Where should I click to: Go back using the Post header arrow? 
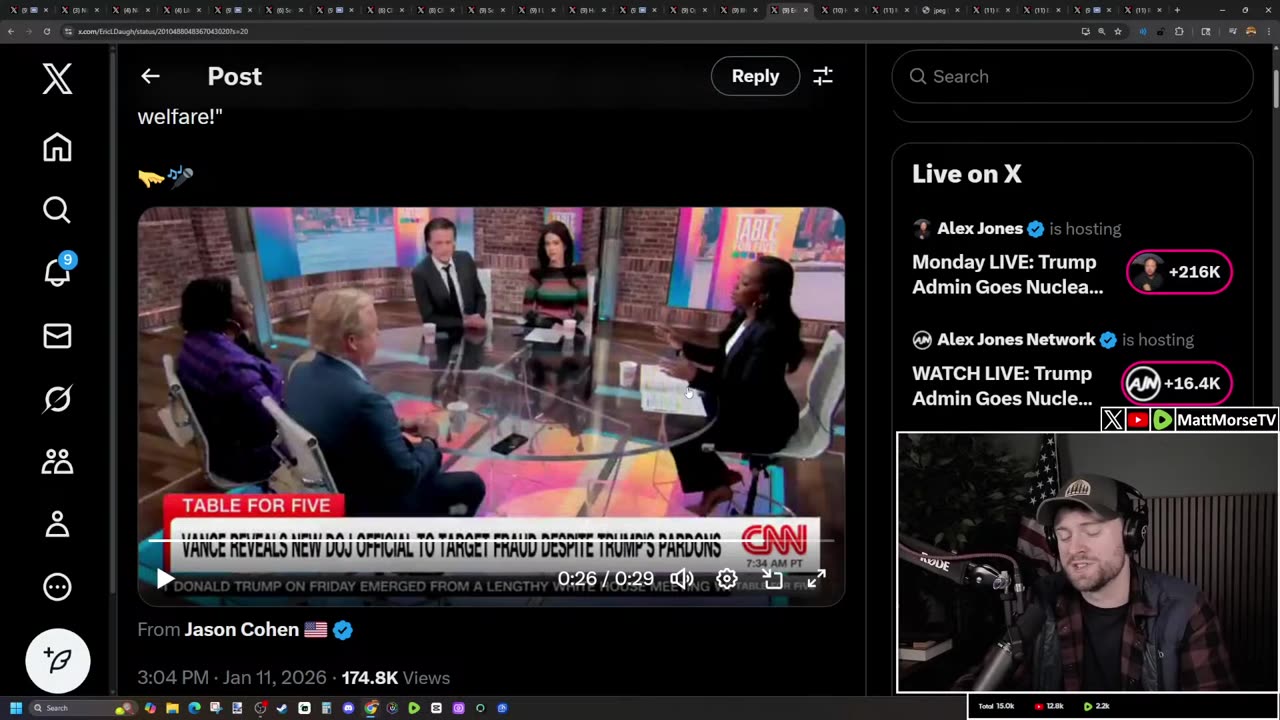point(150,76)
